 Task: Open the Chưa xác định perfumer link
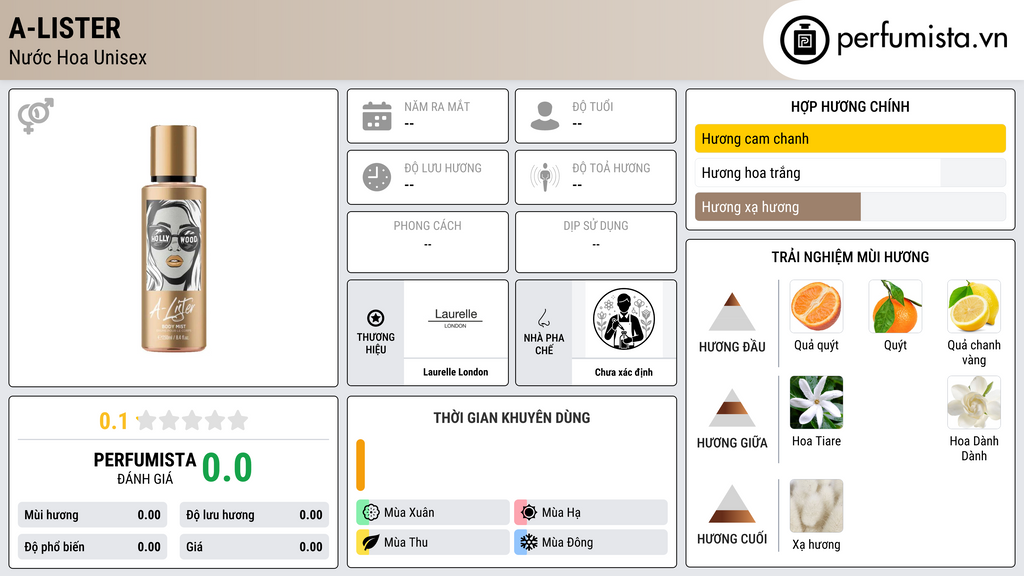tap(624, 372)
